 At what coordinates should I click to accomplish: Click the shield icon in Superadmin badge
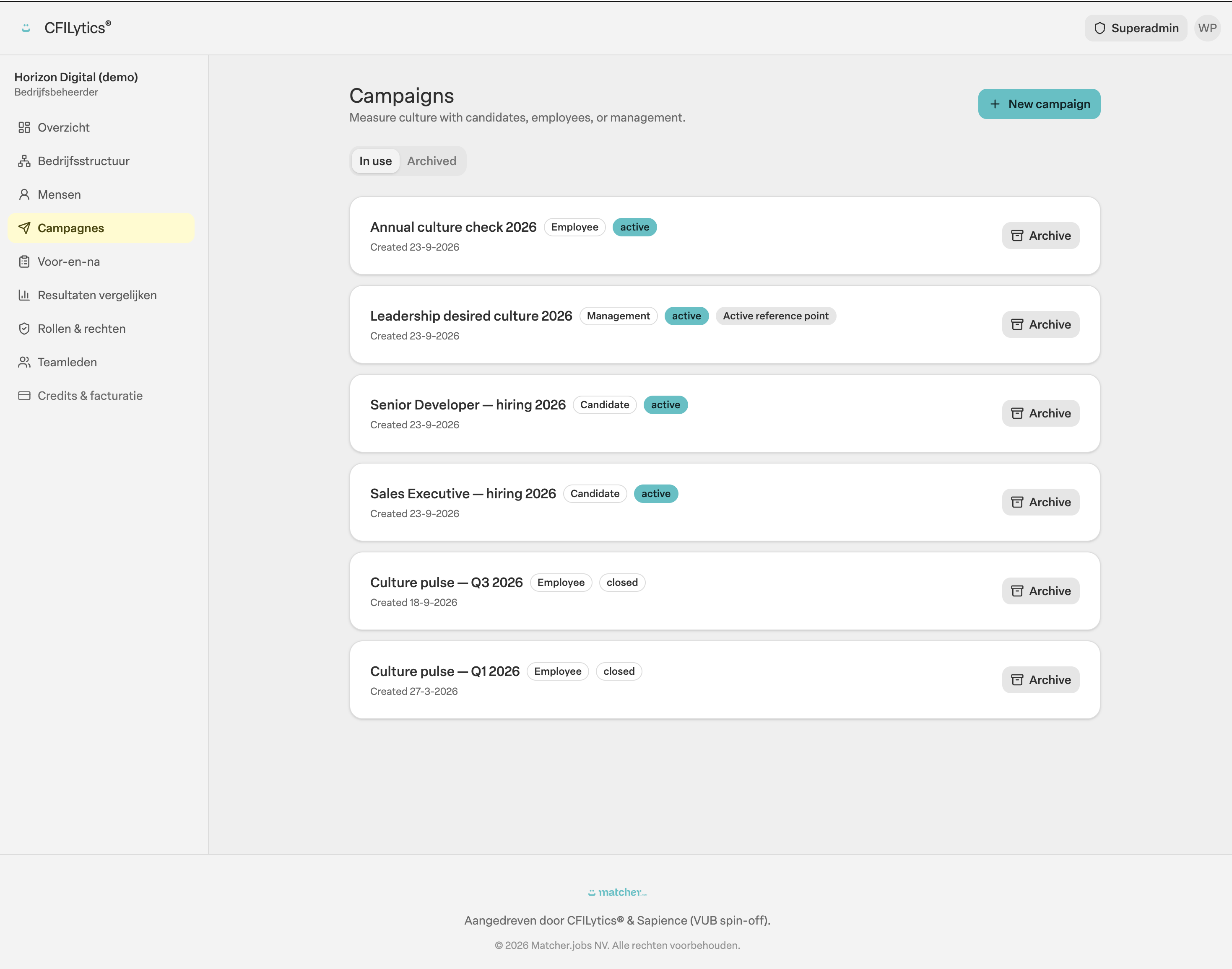[1099, 28]
